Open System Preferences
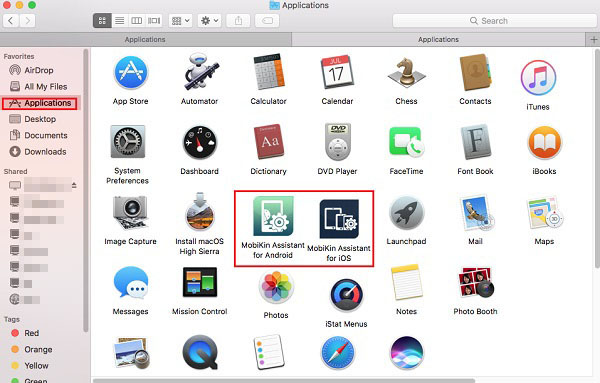This screenshot has width=600, height=383. (x=127, y=142)
